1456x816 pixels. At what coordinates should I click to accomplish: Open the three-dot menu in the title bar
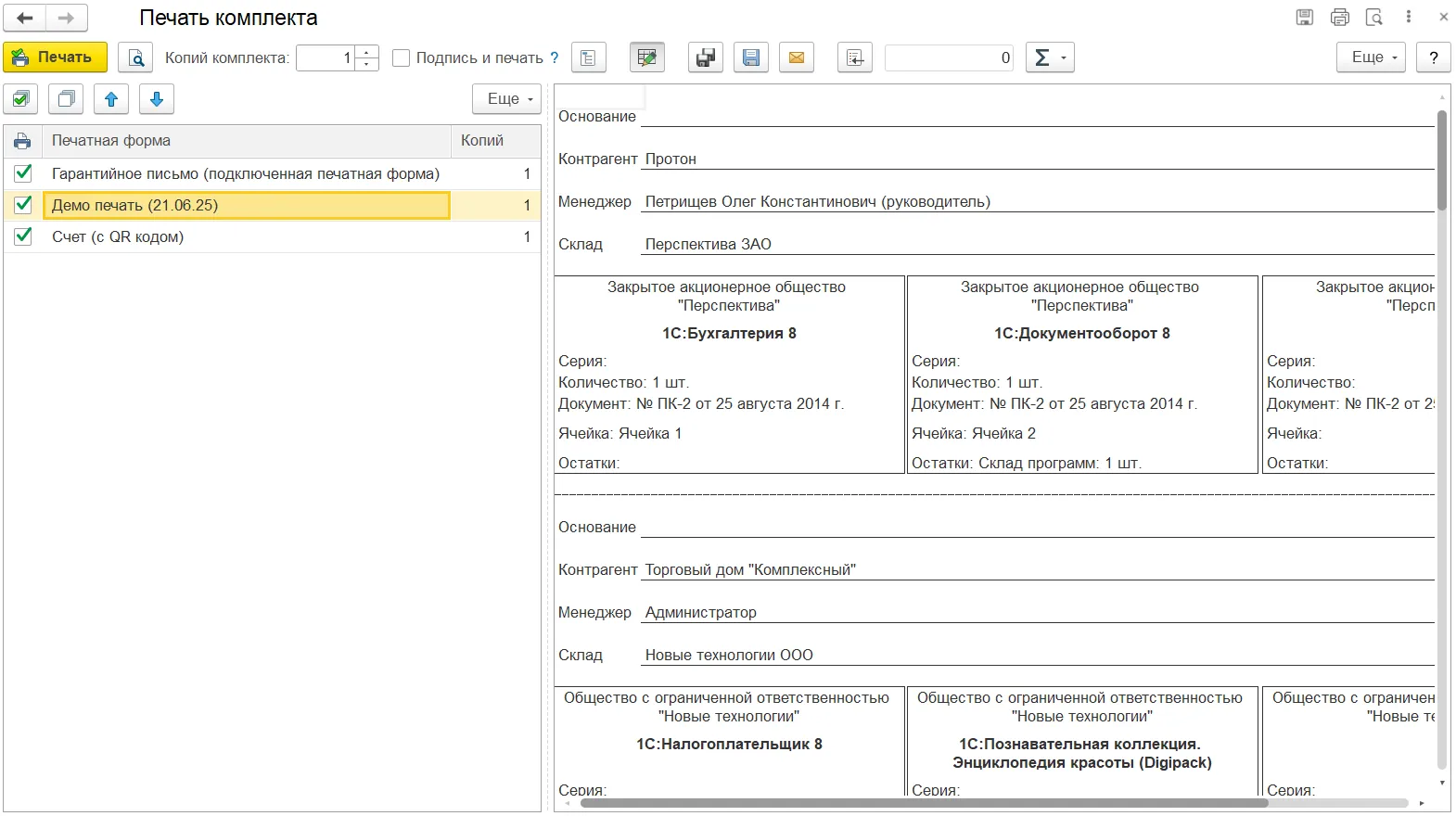click(1409, 17)
